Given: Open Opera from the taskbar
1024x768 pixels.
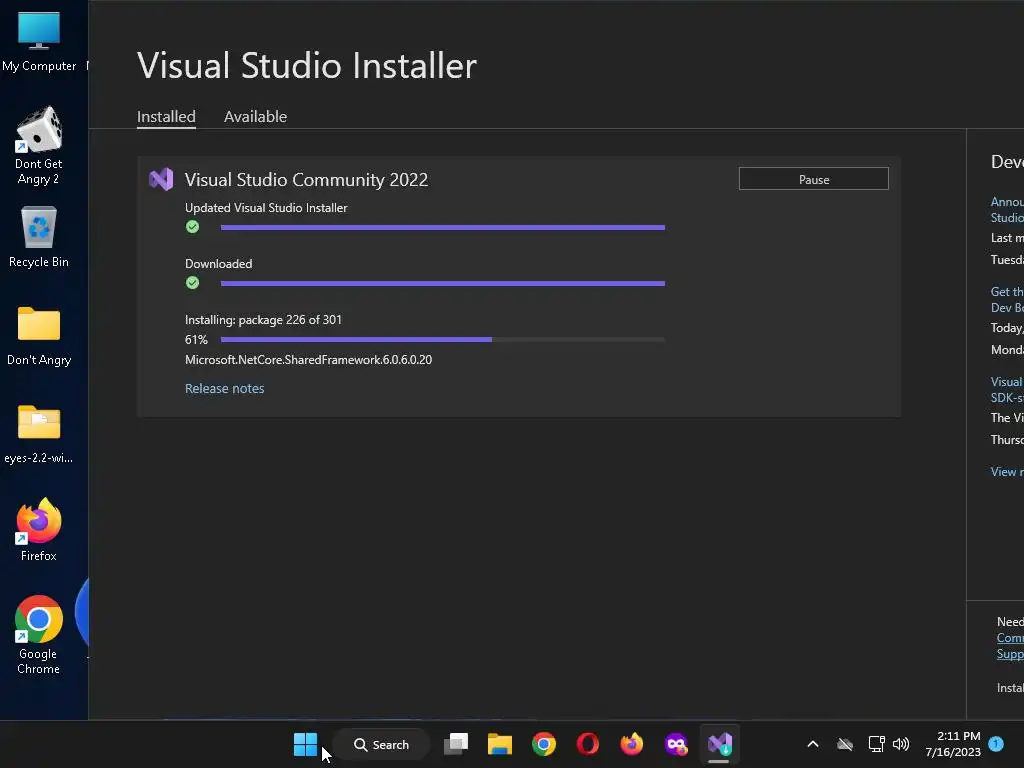Looking at the screenshot, I should coord(587,744).
